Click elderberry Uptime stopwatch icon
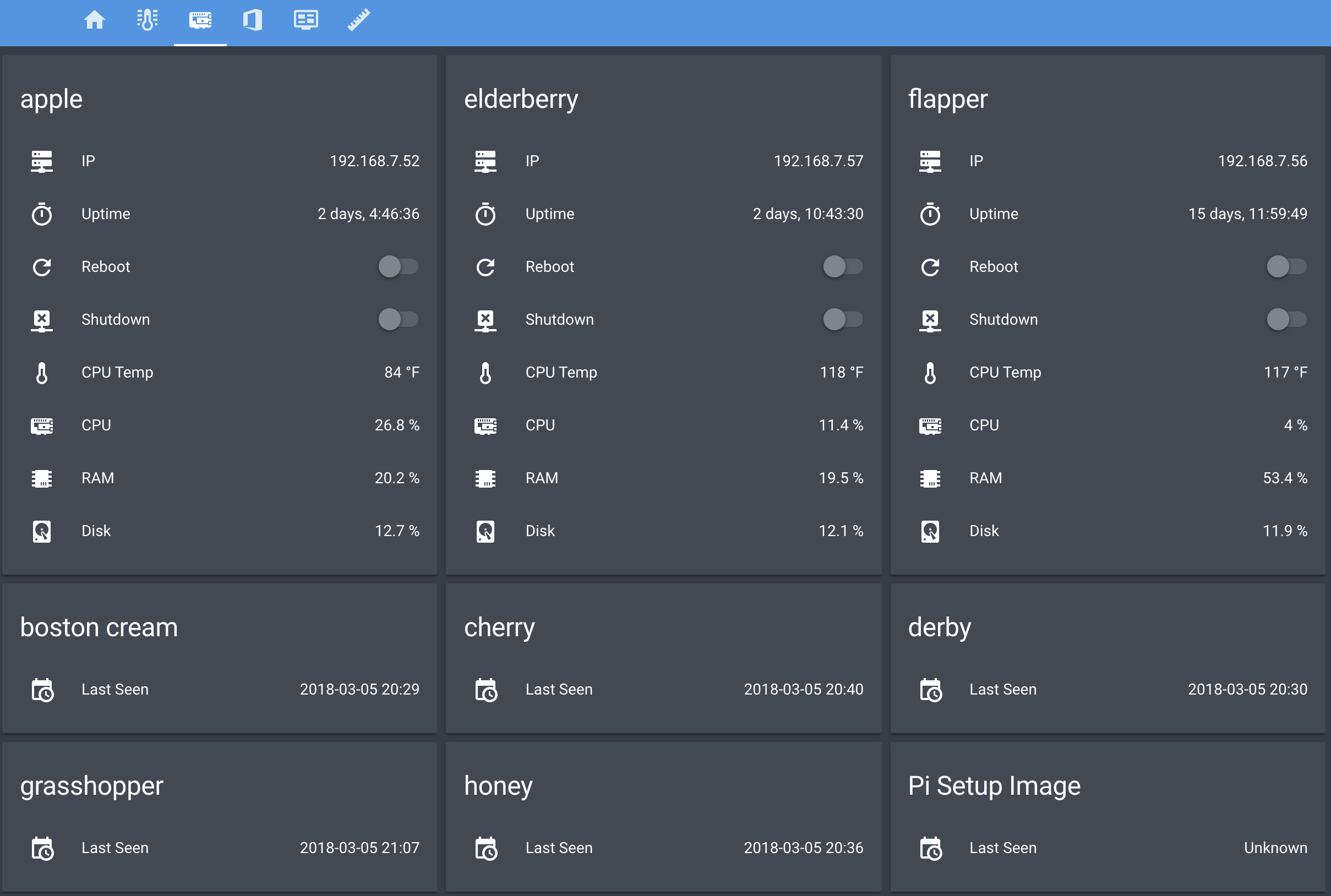1331x896 pixels. (486, 214)
